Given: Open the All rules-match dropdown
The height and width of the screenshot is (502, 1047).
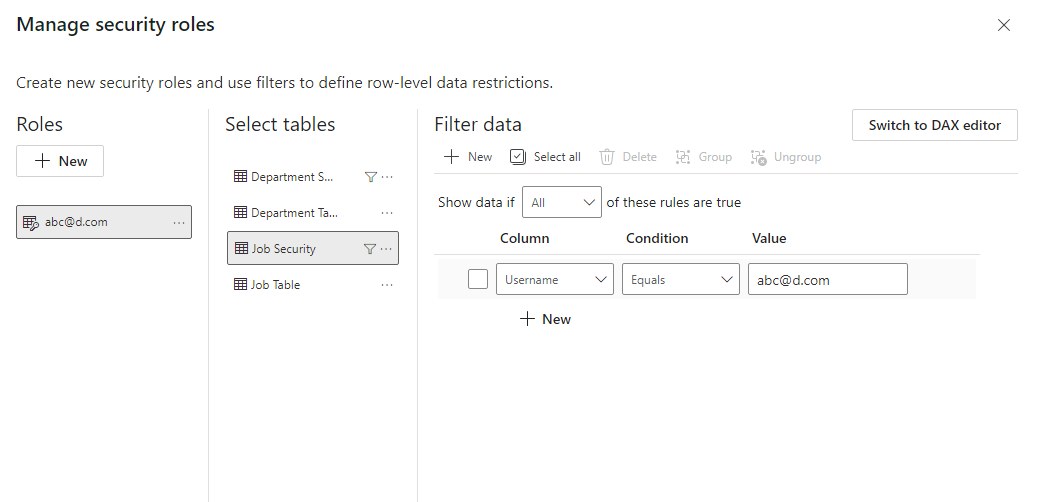Looking at the screenshot, I should coord(562,202).
